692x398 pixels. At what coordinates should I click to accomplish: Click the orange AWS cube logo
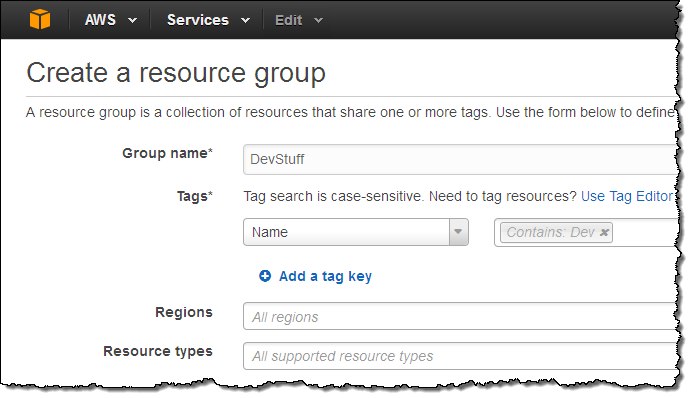[x=40, y=19]
